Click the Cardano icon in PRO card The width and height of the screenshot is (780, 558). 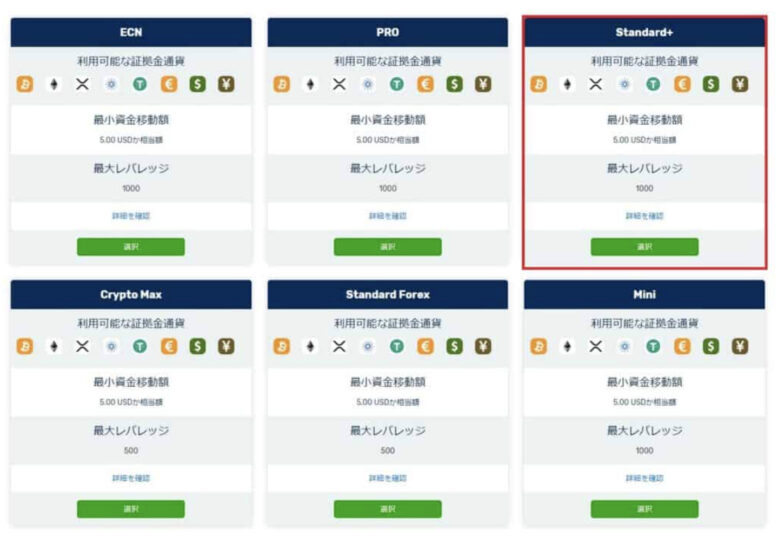[x=368, y=84]
